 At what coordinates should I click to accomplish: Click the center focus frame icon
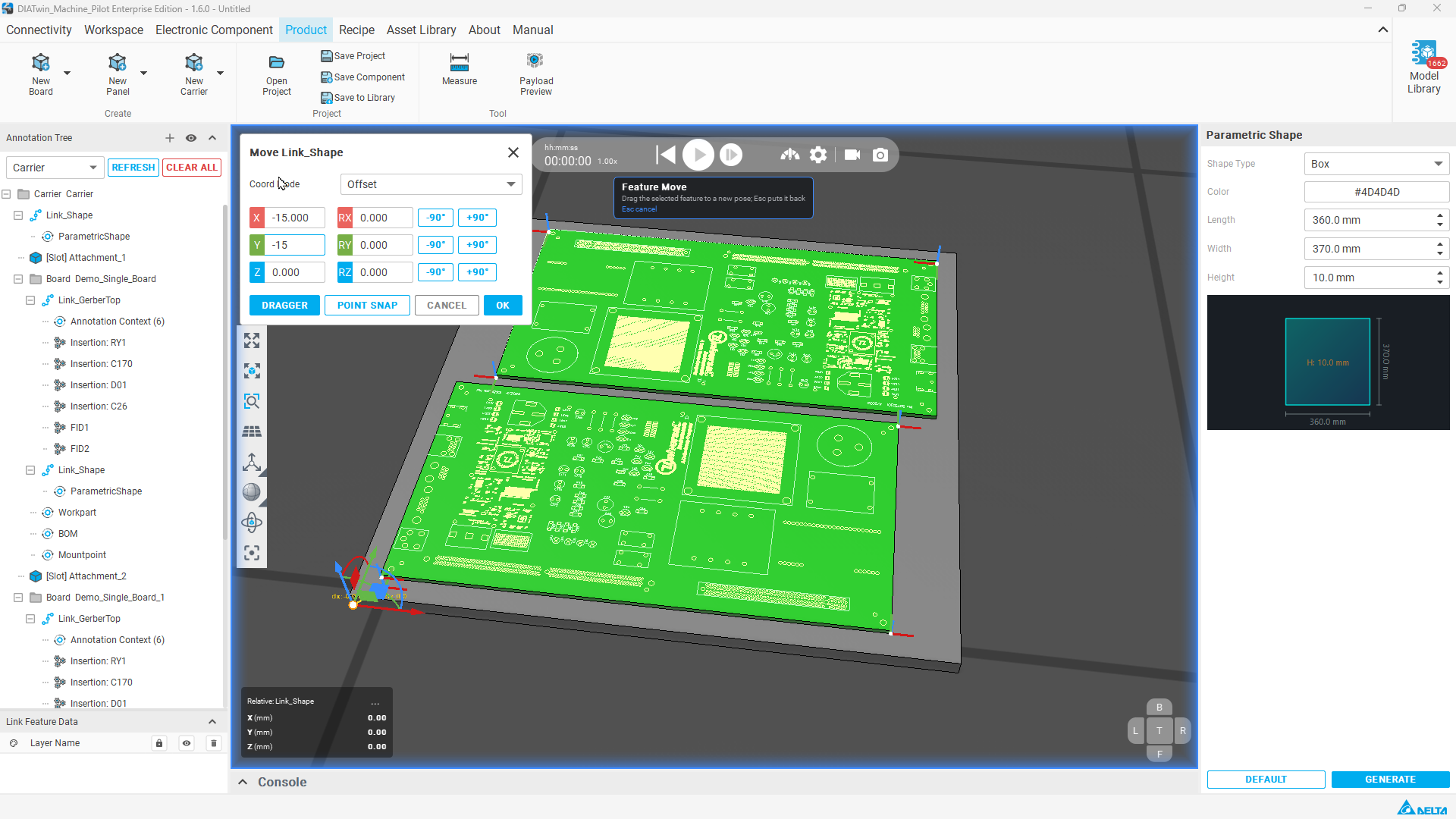click(x=252, y=553)
